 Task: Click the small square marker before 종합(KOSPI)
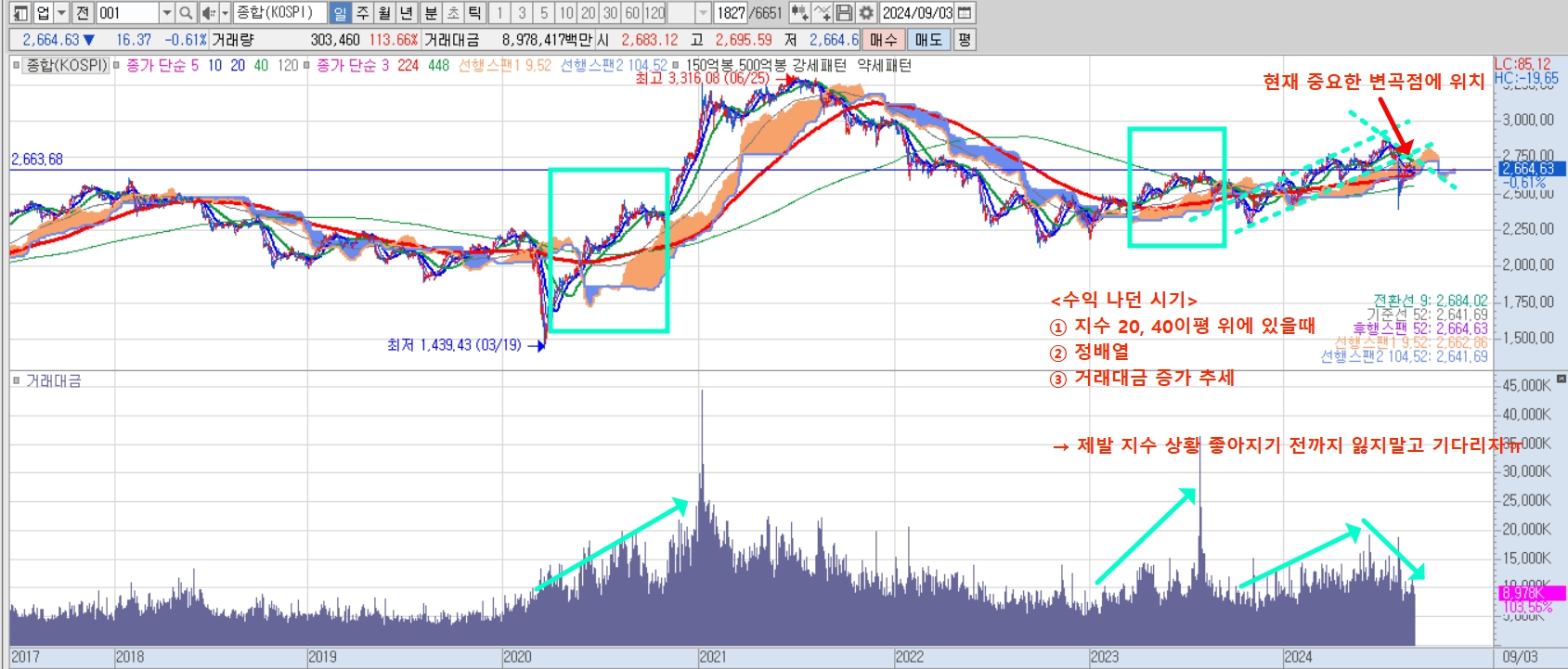click(x=16, y=65)
